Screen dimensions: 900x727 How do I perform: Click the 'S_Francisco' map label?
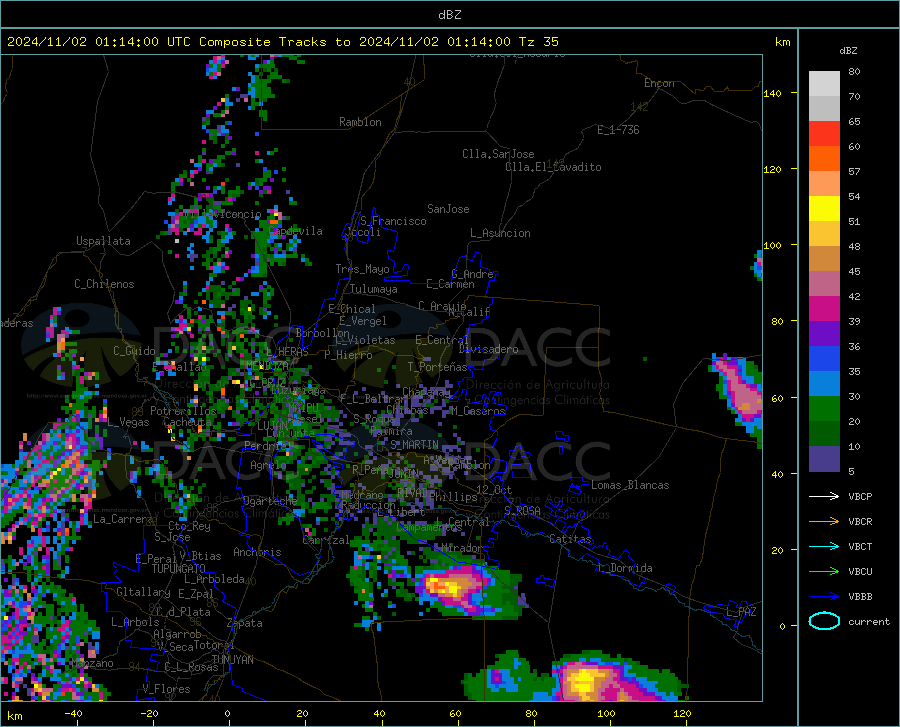click(393, 221)
